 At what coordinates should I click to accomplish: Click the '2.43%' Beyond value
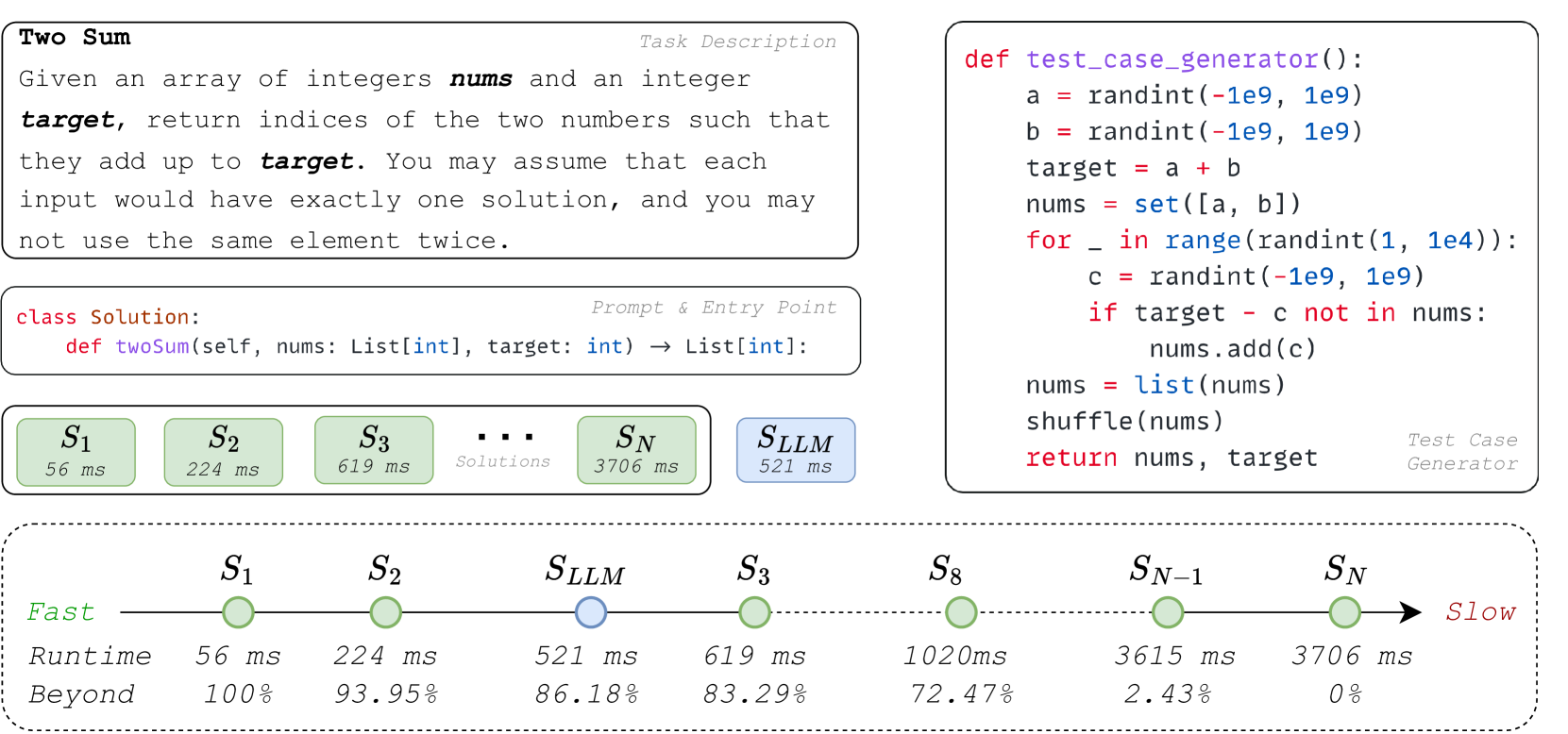1168,694
